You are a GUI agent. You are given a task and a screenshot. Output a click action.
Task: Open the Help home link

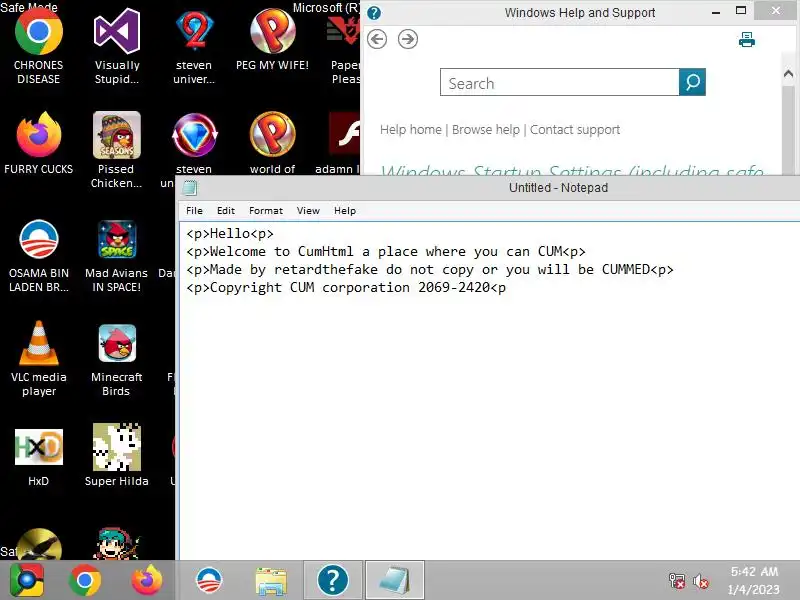coord(411,130)
